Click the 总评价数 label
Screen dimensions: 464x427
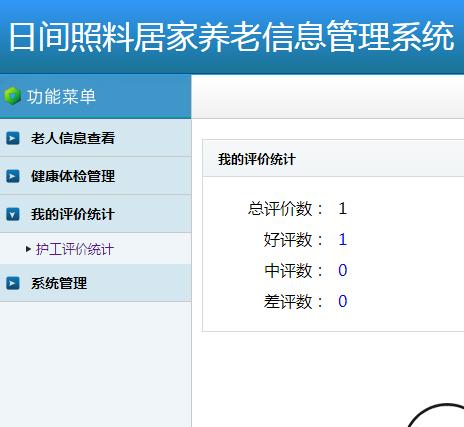(x=286, y=209)
